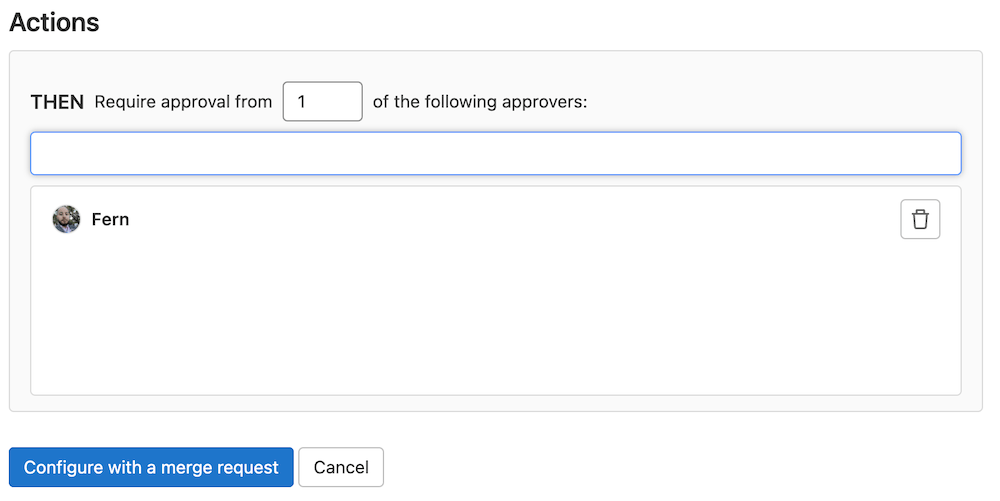Cancel the policy configuration
1000x501 pixels.
pyautogui.click(x=341, y=467)
